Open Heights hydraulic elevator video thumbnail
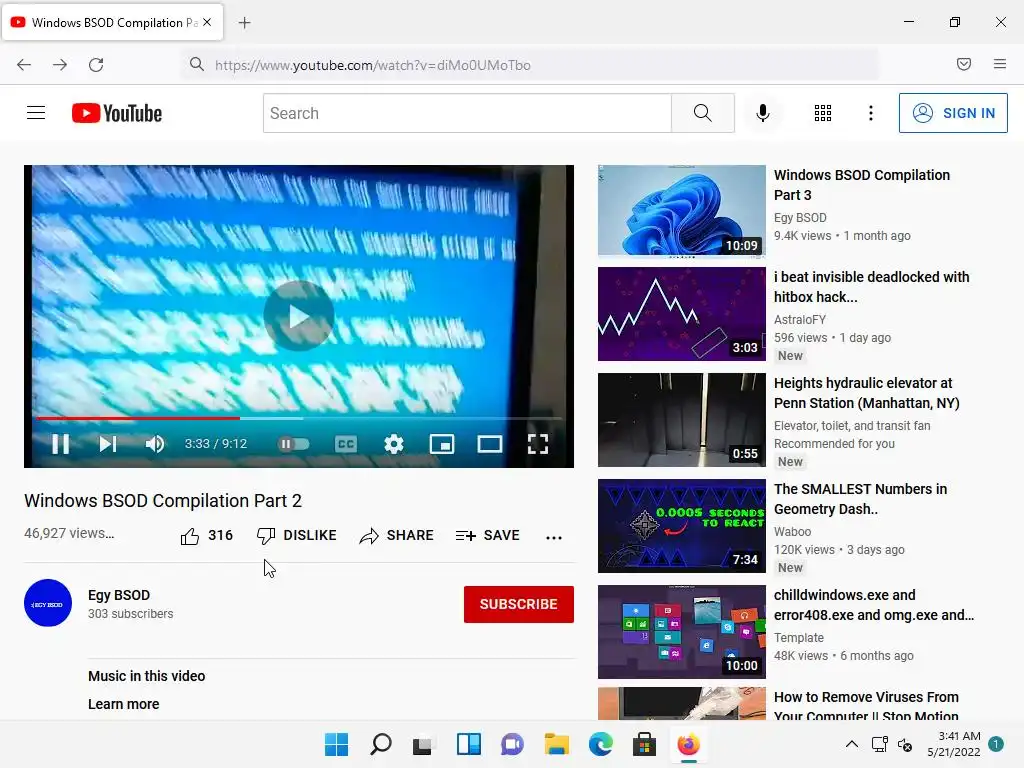 682,420
